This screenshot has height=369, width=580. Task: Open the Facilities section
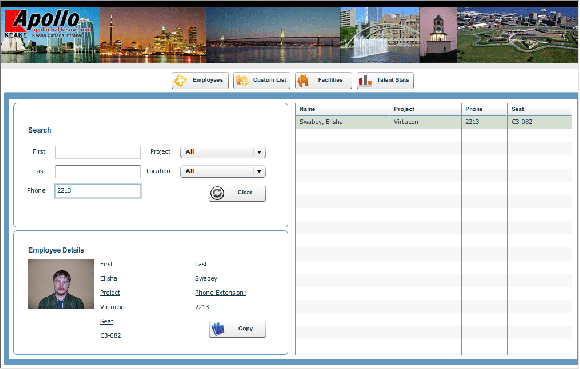323,80
